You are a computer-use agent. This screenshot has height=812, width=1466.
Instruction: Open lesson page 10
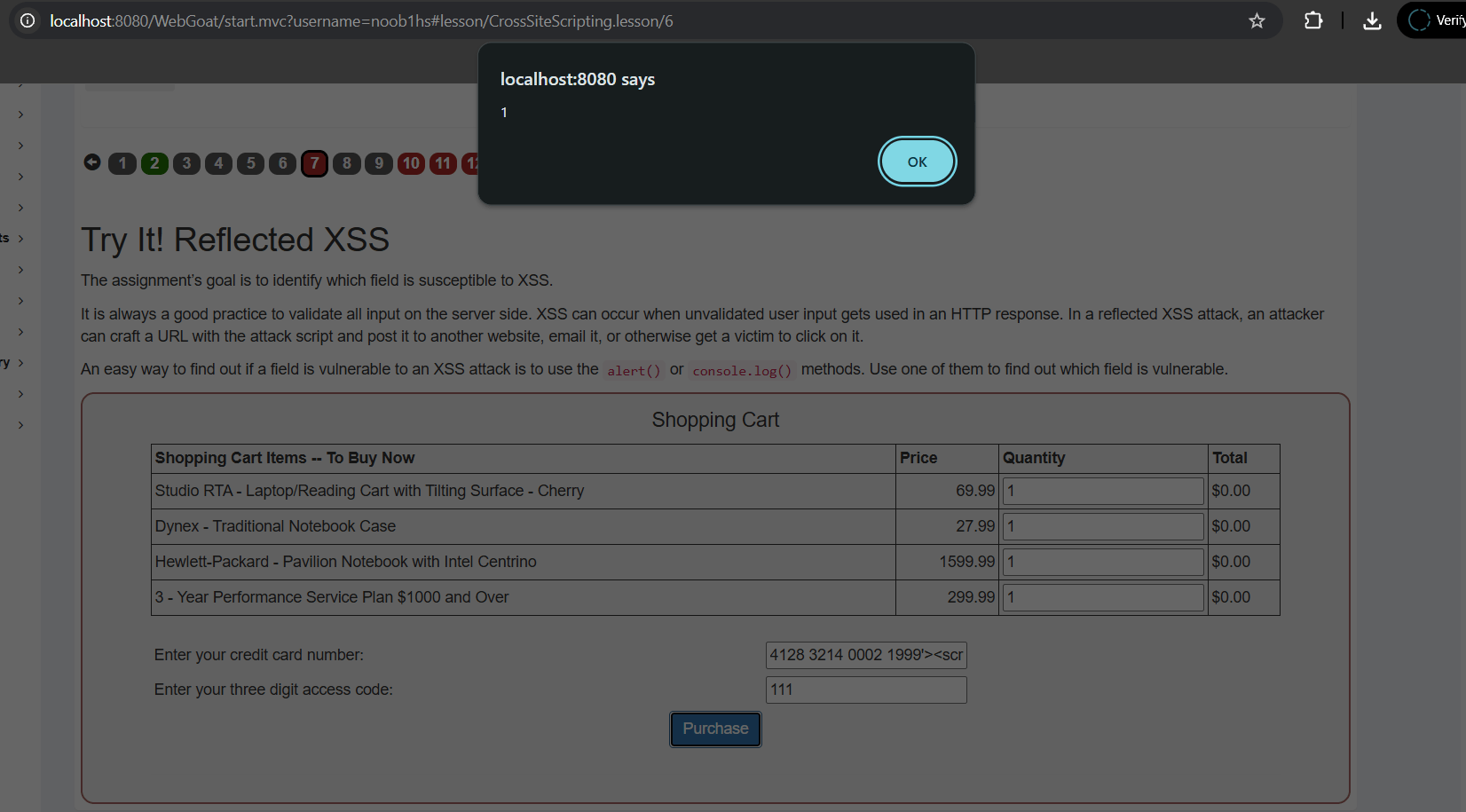[411, 163]
